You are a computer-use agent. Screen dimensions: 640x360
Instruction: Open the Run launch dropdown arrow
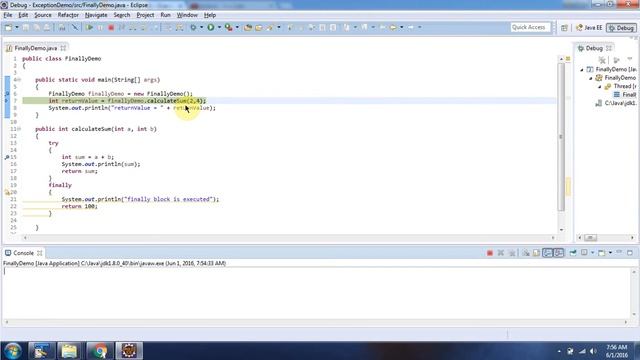pos(219,27)
